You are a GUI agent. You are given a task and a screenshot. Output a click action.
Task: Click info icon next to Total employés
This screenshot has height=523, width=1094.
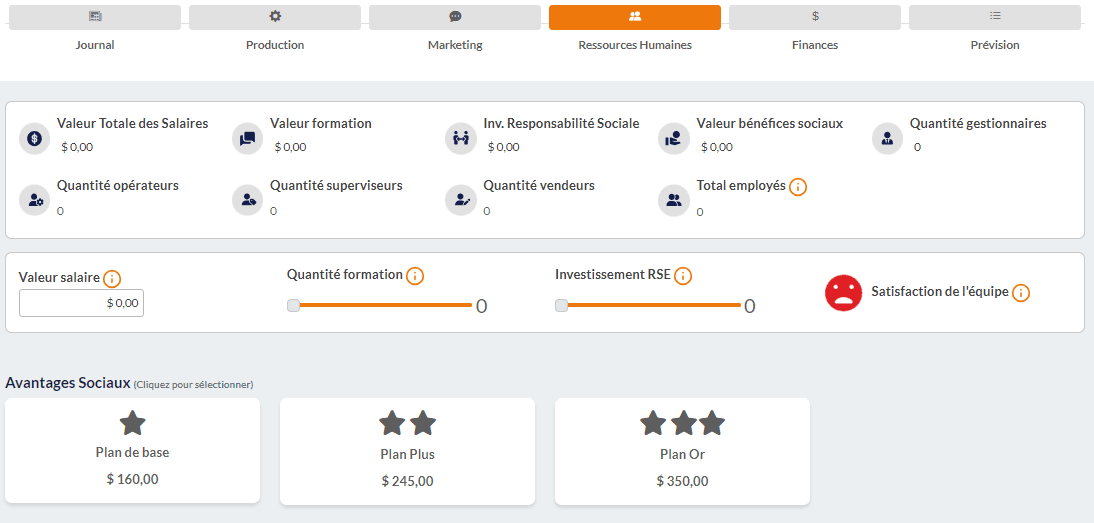pyautogui.click(x=798, y=187)
